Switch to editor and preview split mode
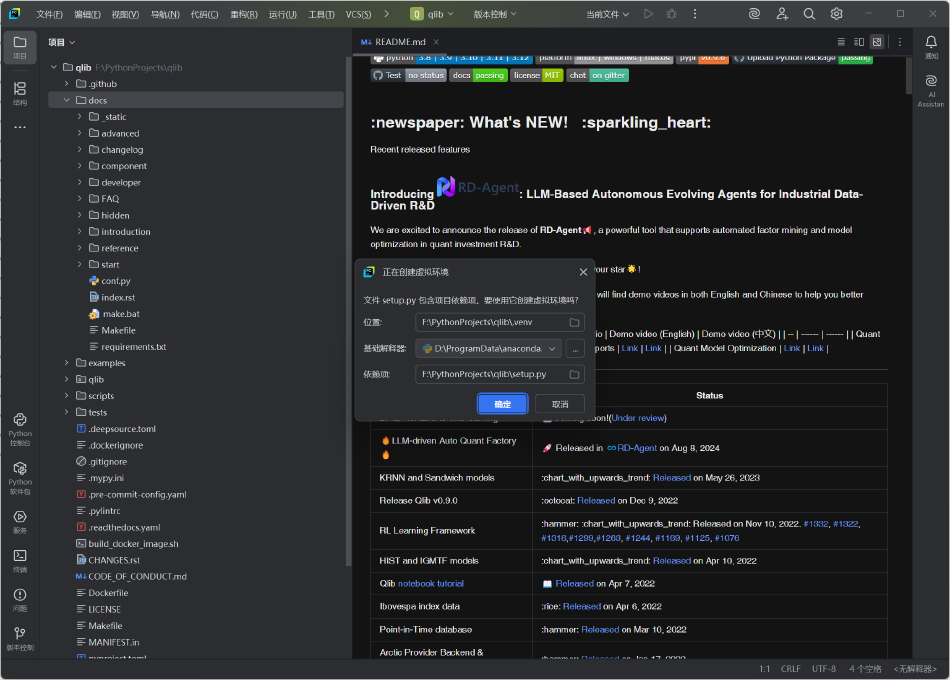 (x=859, y=42)
